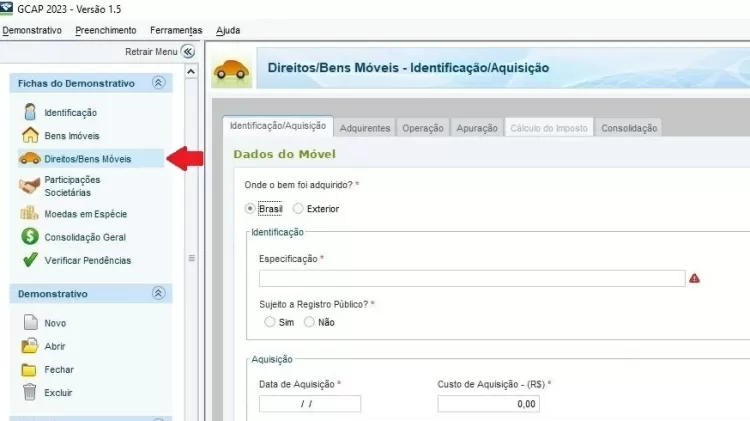Collapse the Demonstrativo section chevron
This screenshot has height=421, width=750.
pos(158,293)
